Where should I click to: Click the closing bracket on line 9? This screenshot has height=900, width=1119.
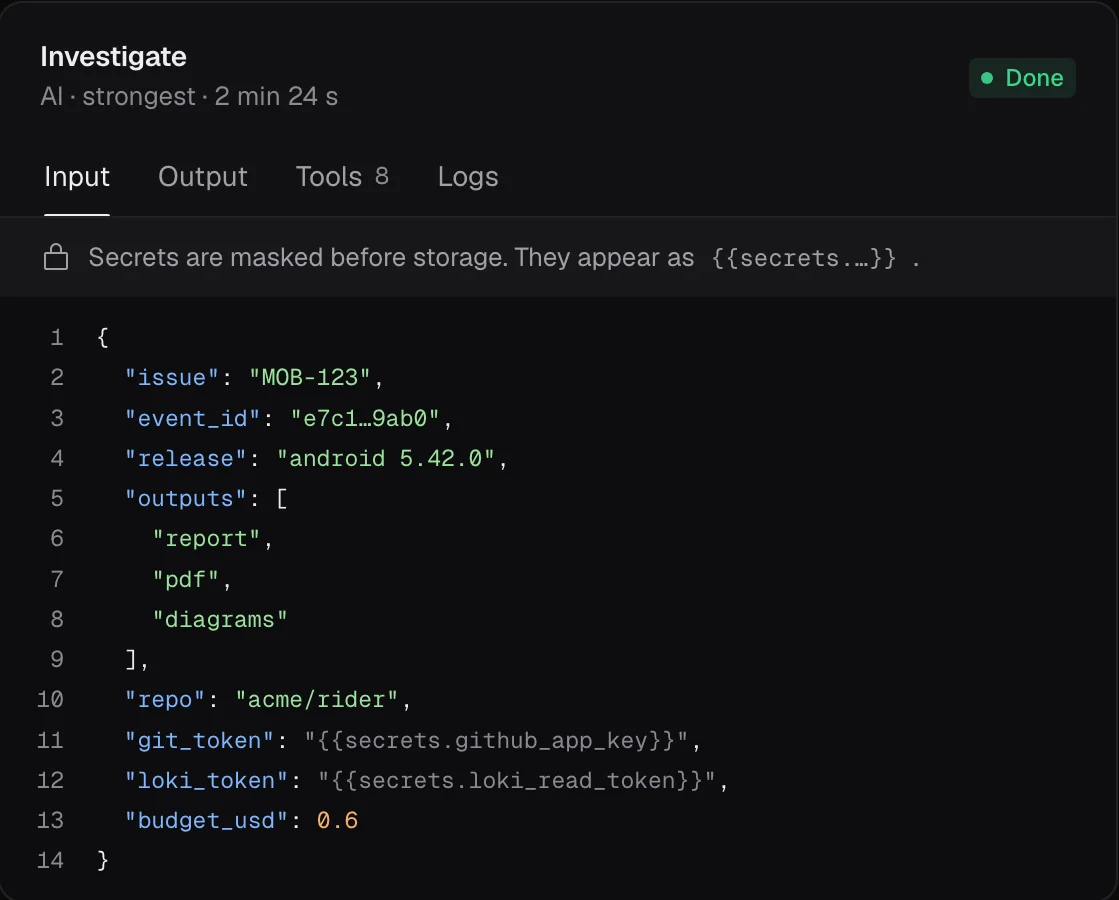click(131, 659)
